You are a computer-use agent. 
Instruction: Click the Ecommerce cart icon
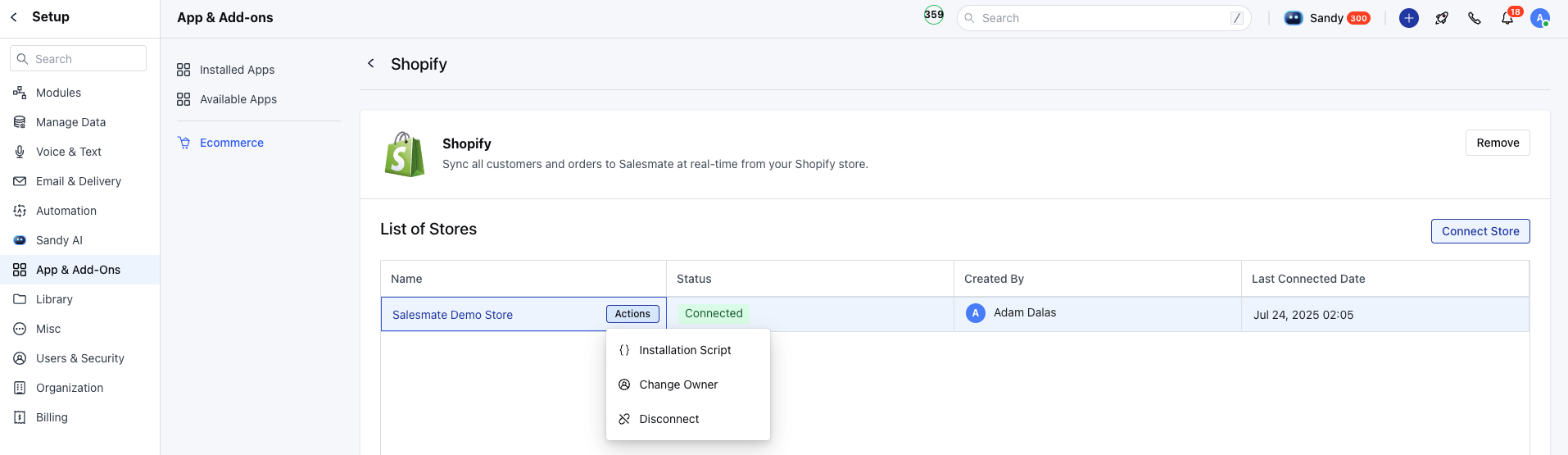click(x=184, y=143)
